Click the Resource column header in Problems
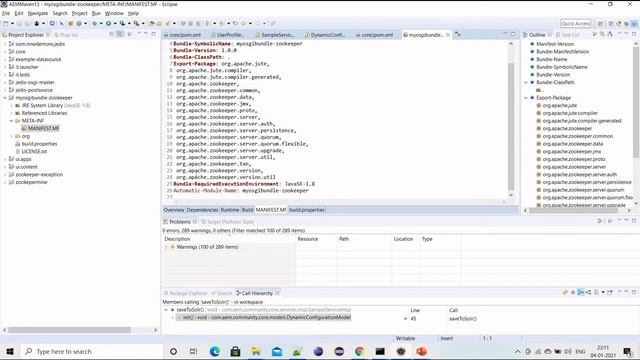 316,239
